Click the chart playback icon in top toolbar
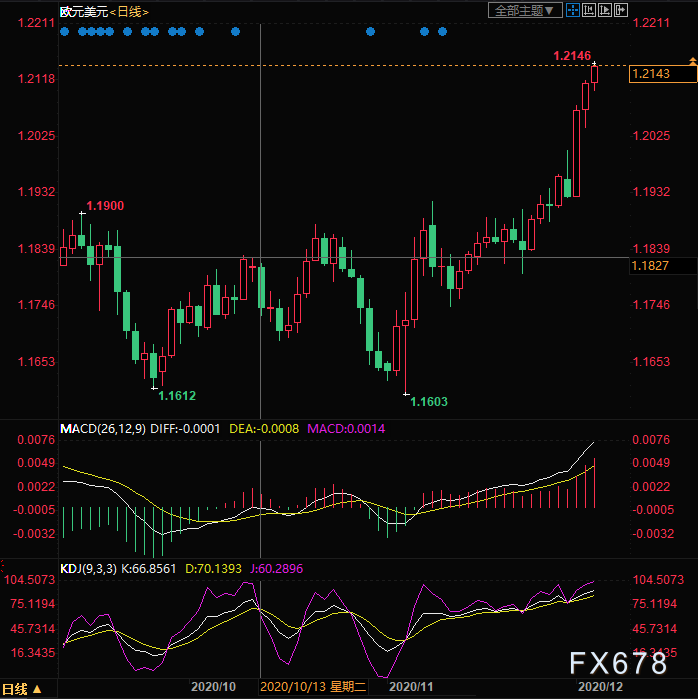 click(604, 10)
